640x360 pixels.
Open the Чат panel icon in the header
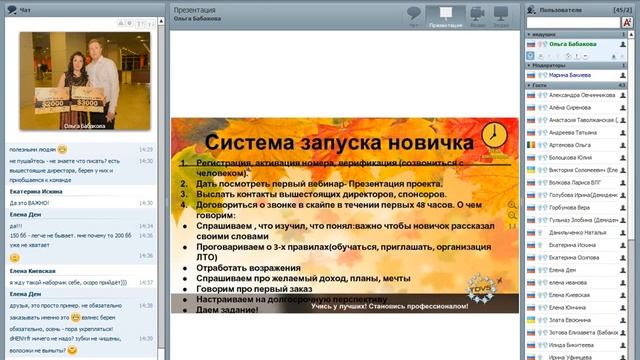12,9
